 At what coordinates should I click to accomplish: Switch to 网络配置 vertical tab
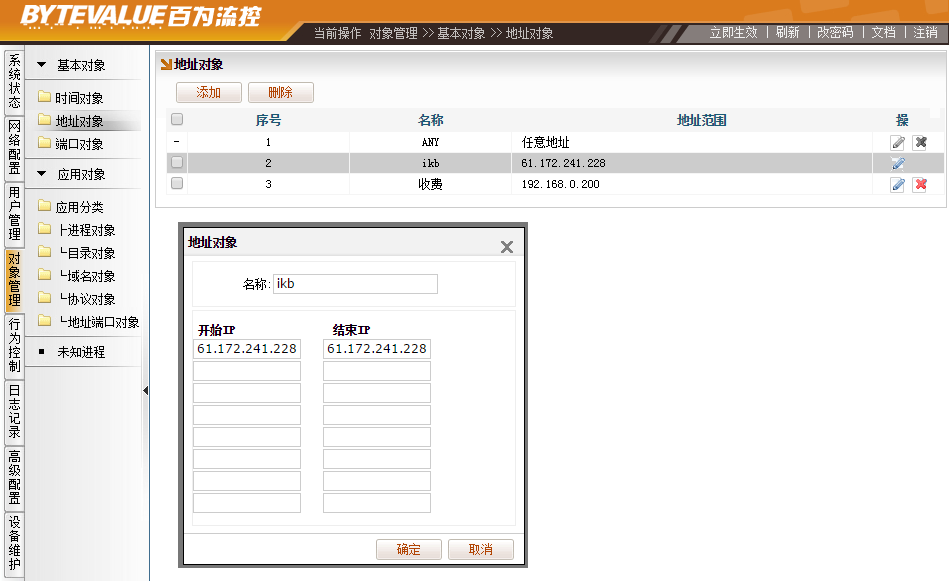tap(14, 147)
